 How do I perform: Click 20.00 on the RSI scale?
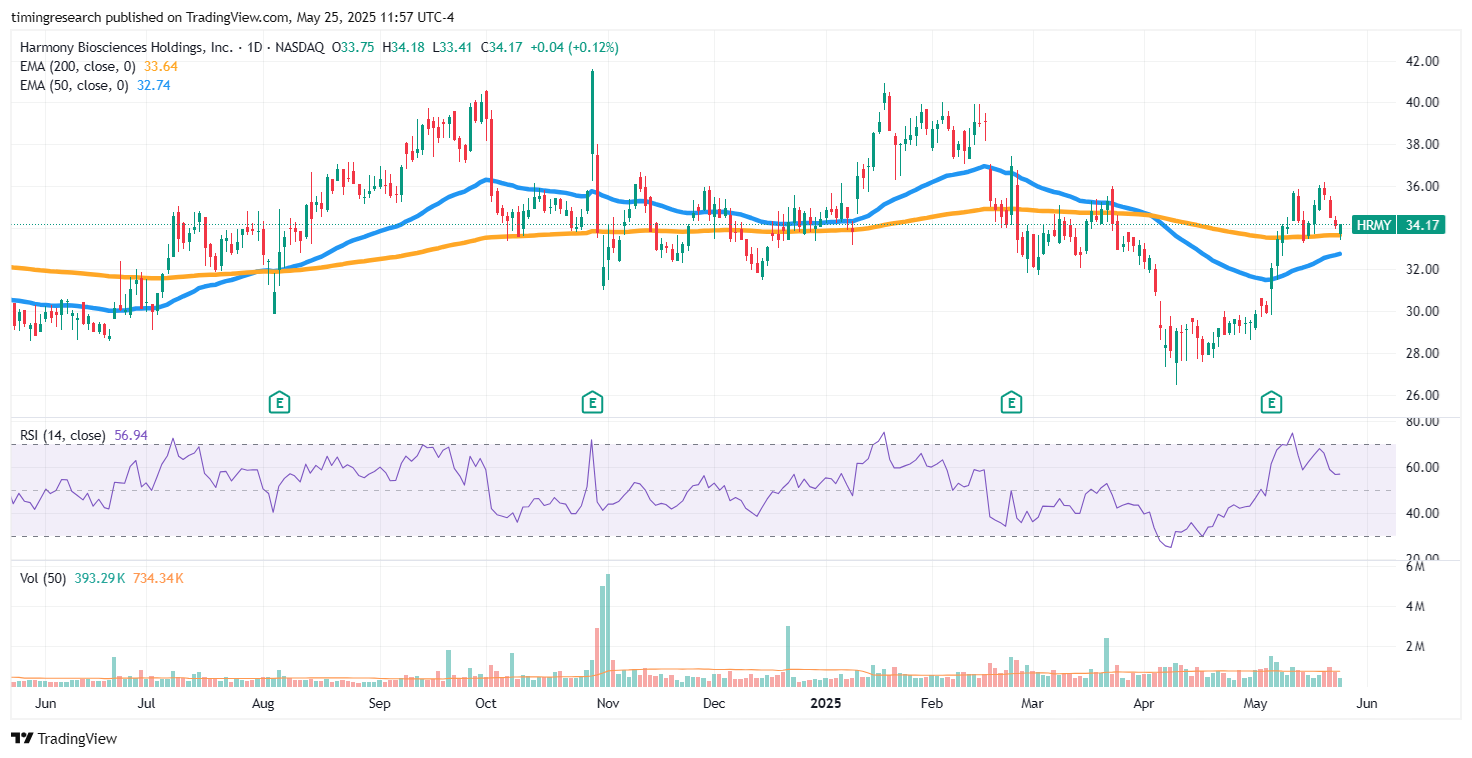1422,558
